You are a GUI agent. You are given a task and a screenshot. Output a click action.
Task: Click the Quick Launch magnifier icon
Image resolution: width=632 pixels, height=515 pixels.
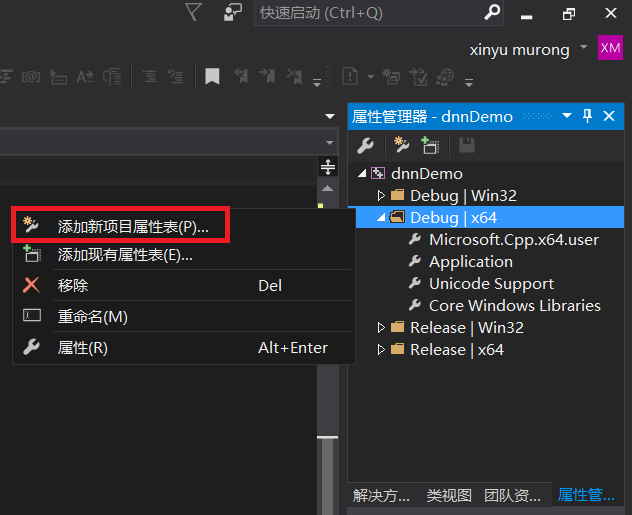[492, 12]
